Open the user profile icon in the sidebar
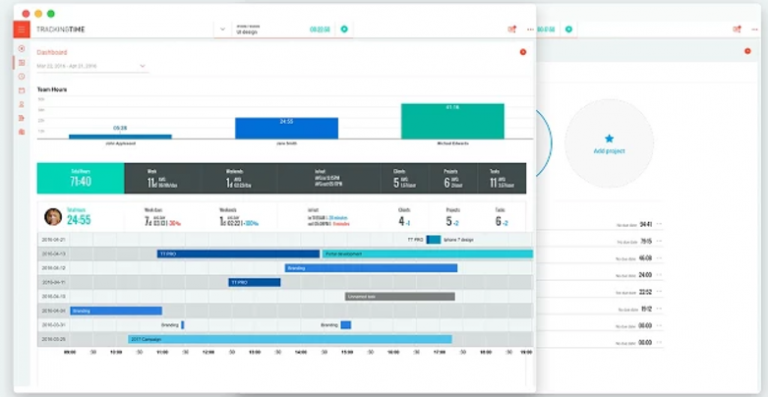 pyautogui.click(x=22, y=104)
